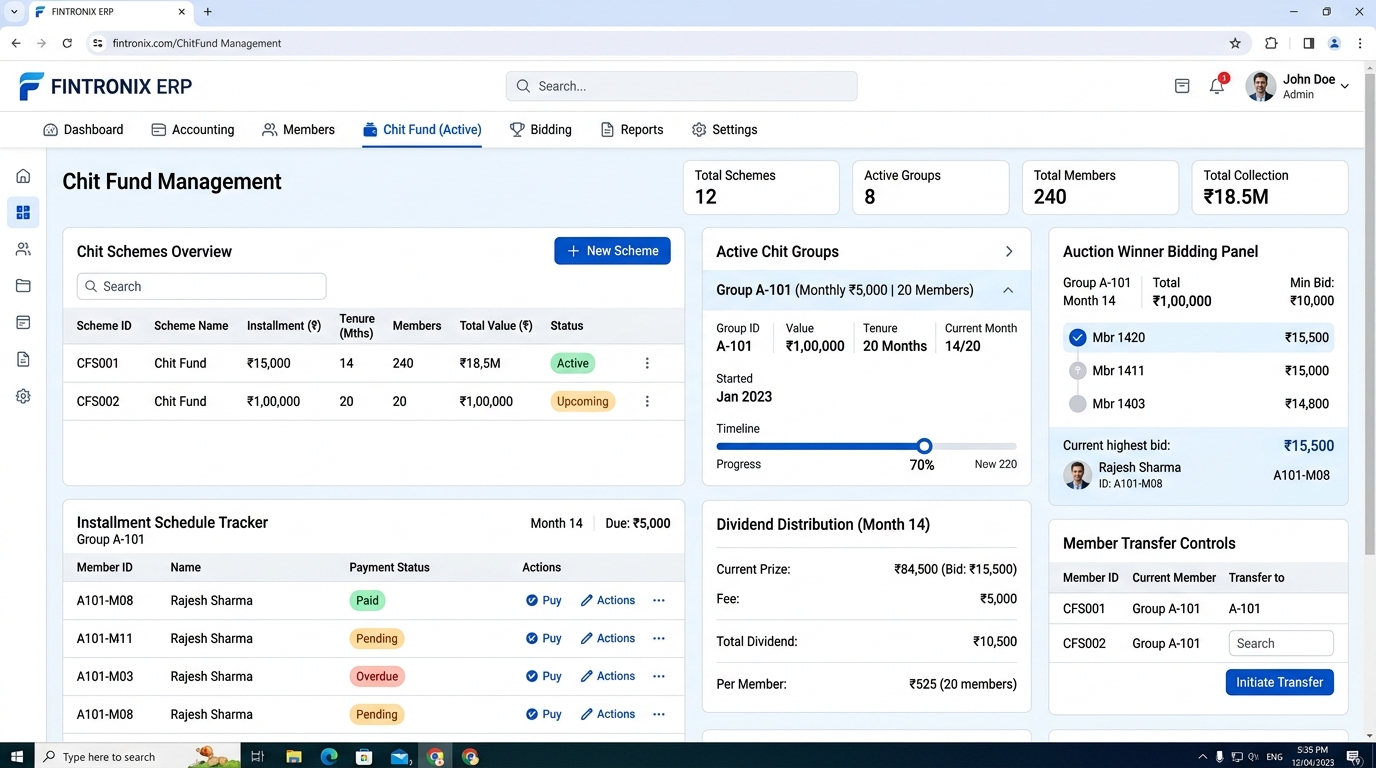Open the Reports tab
The width and height of the screenshot is (1376, 768).
click(631, 130)
